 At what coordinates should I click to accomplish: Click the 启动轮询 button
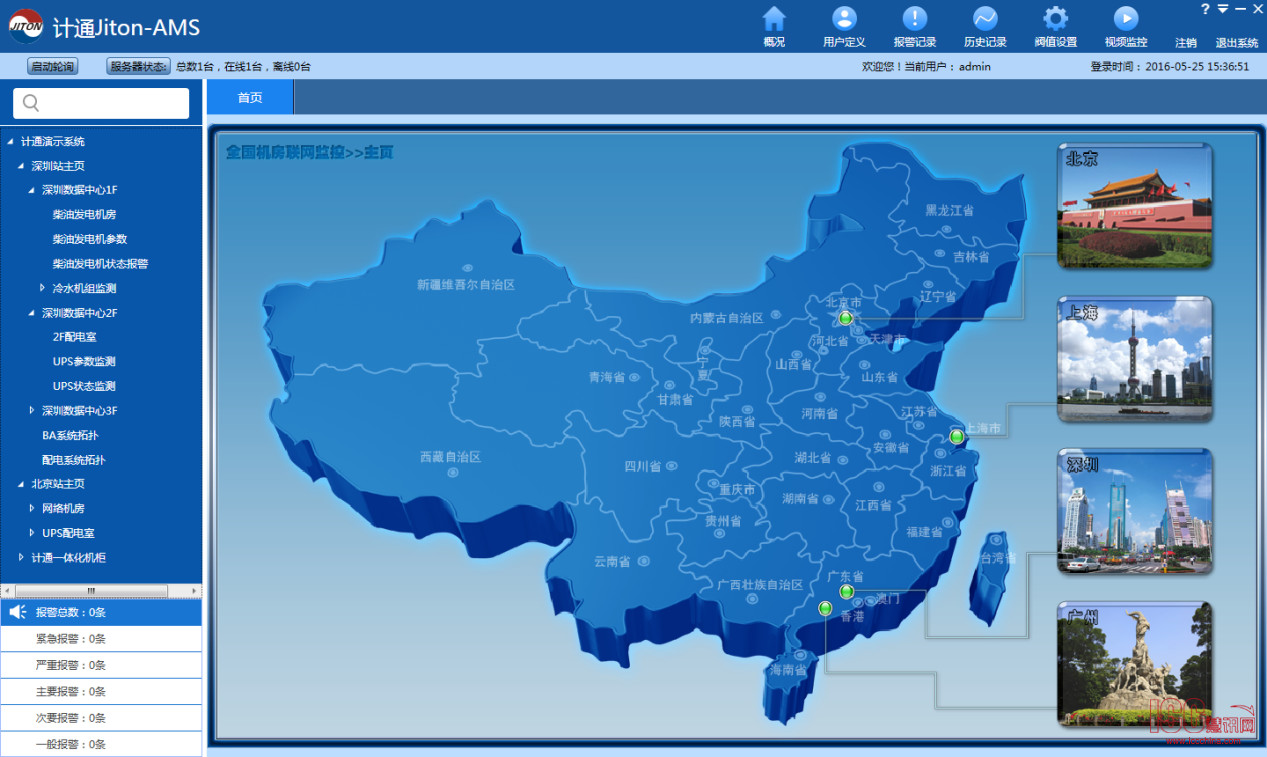[x=52, y=66]
